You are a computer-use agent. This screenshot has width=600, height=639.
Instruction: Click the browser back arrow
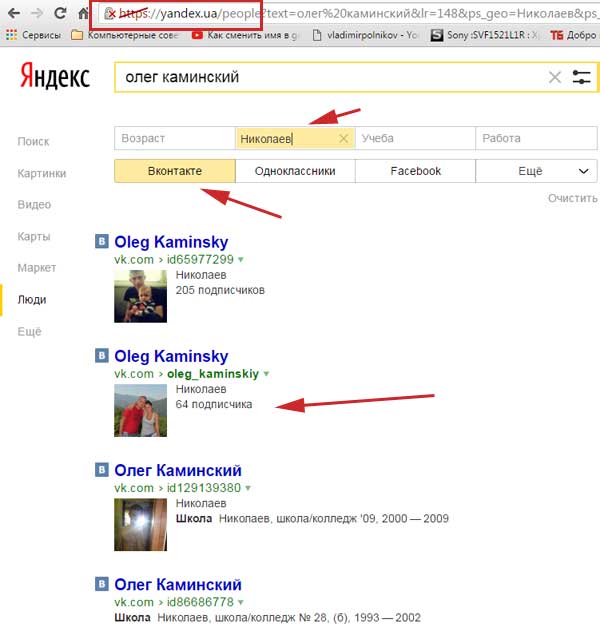click(14, 13)
